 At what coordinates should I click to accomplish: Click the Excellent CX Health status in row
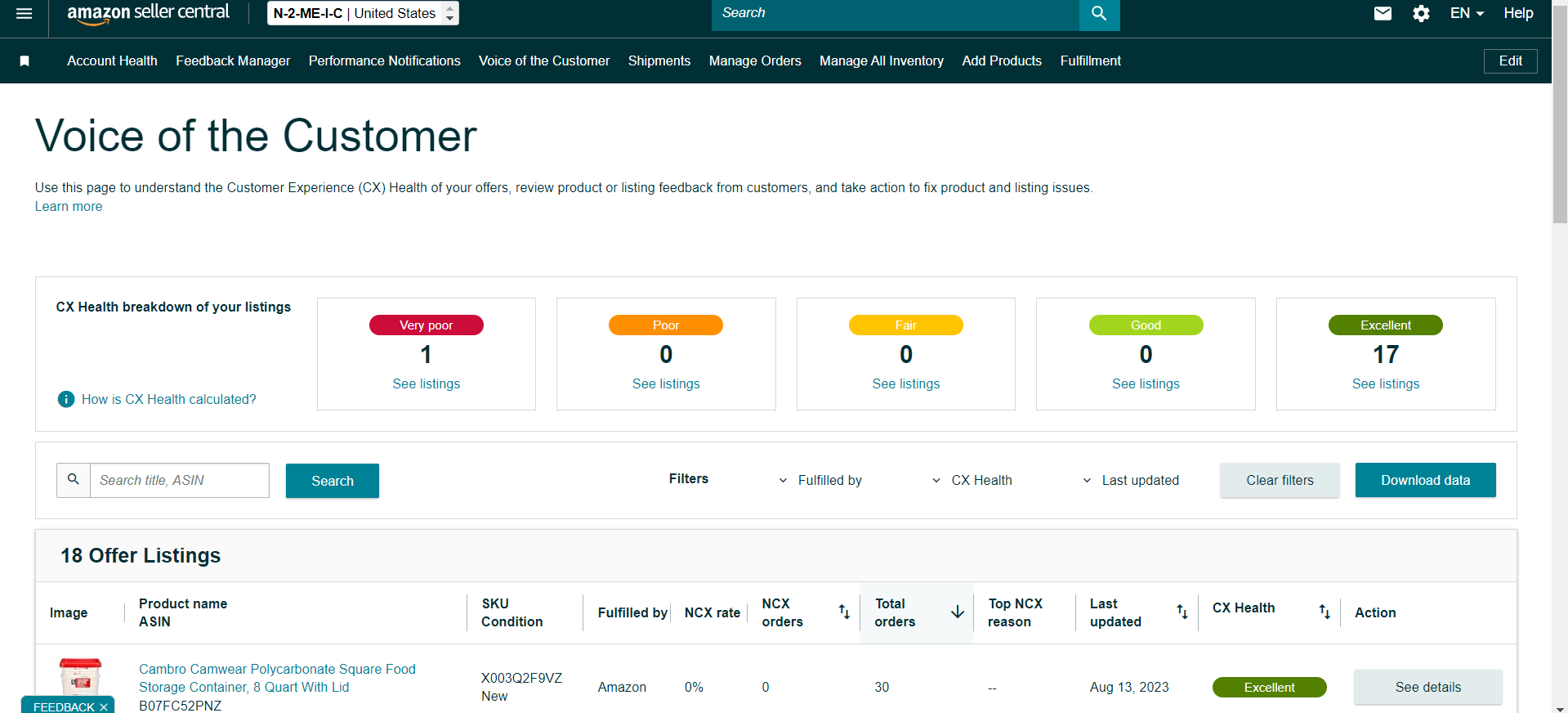tap(1270, 688)
